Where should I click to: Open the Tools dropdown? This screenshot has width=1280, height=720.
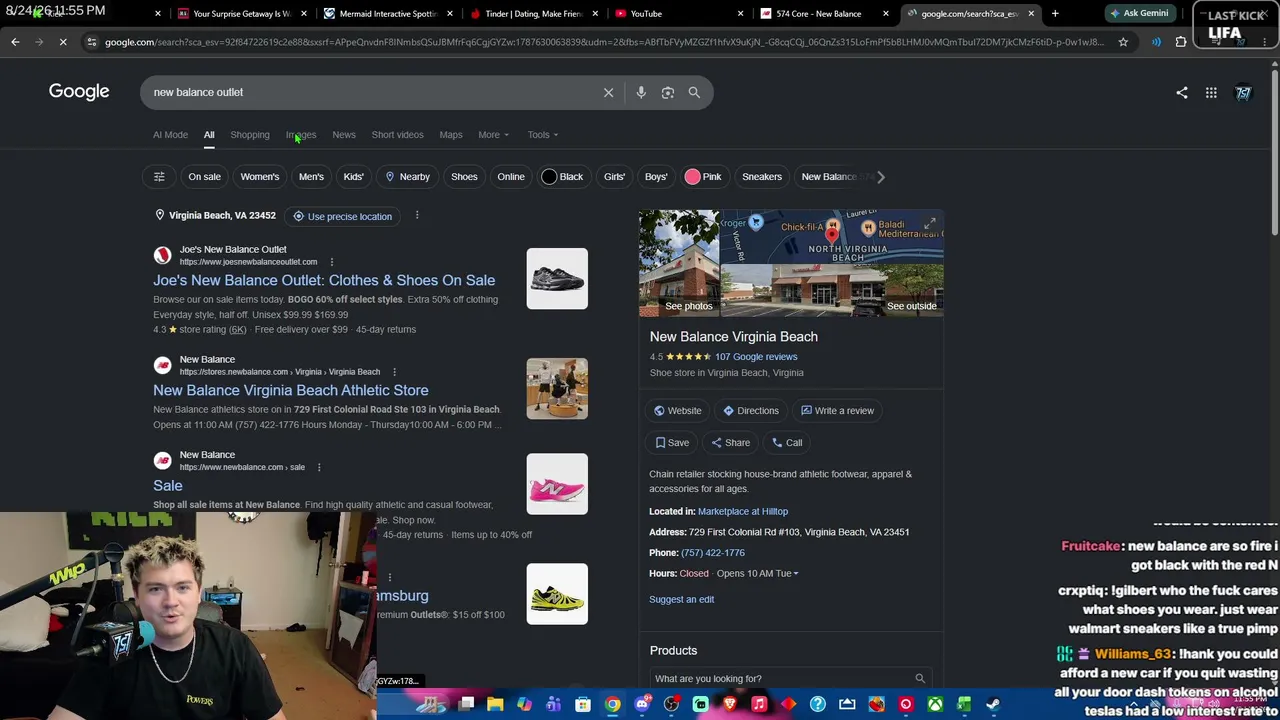tap(543, 135)
